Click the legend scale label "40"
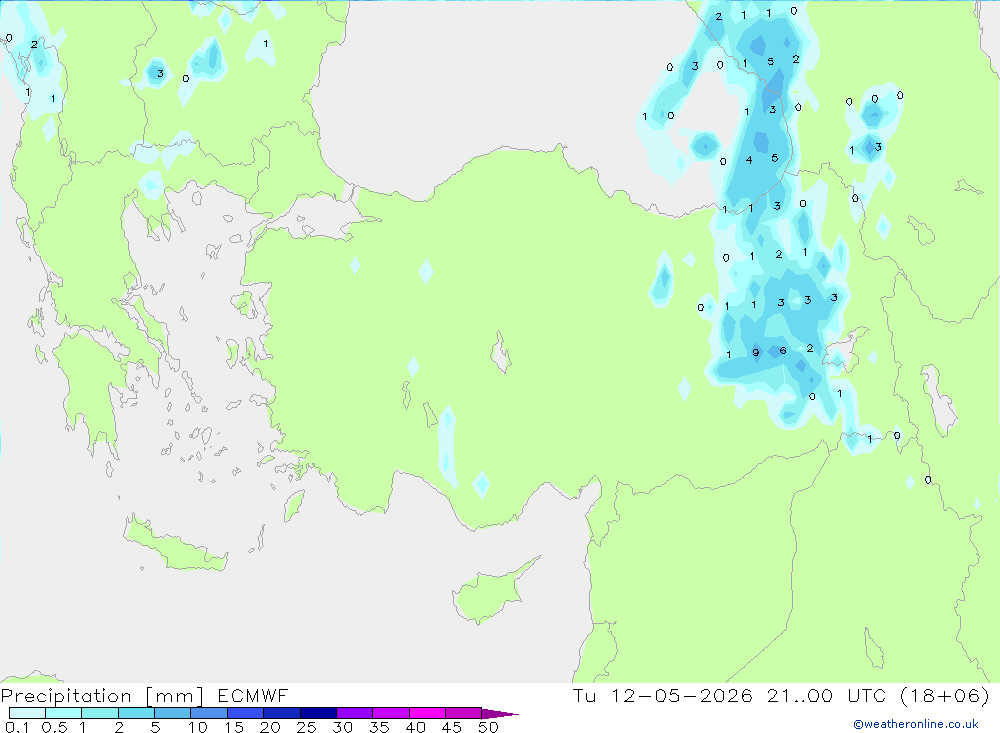 click(415, 727)
